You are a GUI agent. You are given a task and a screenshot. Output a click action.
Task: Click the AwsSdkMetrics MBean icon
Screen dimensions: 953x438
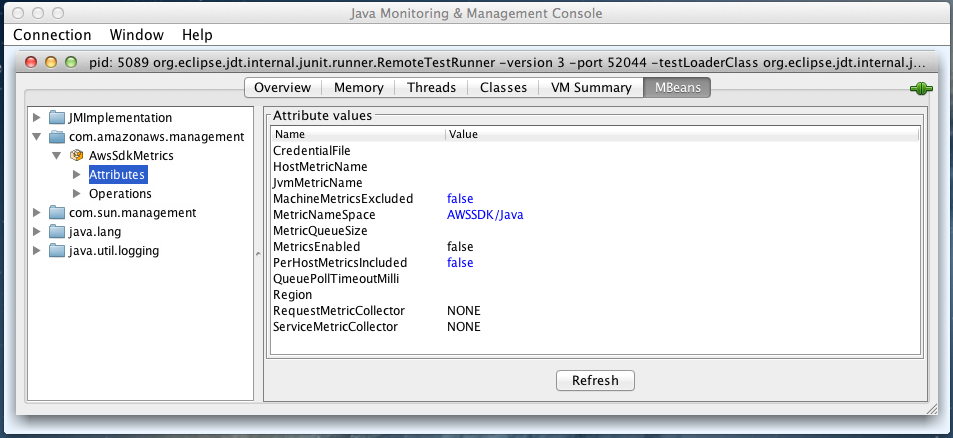tap(77, 156)
